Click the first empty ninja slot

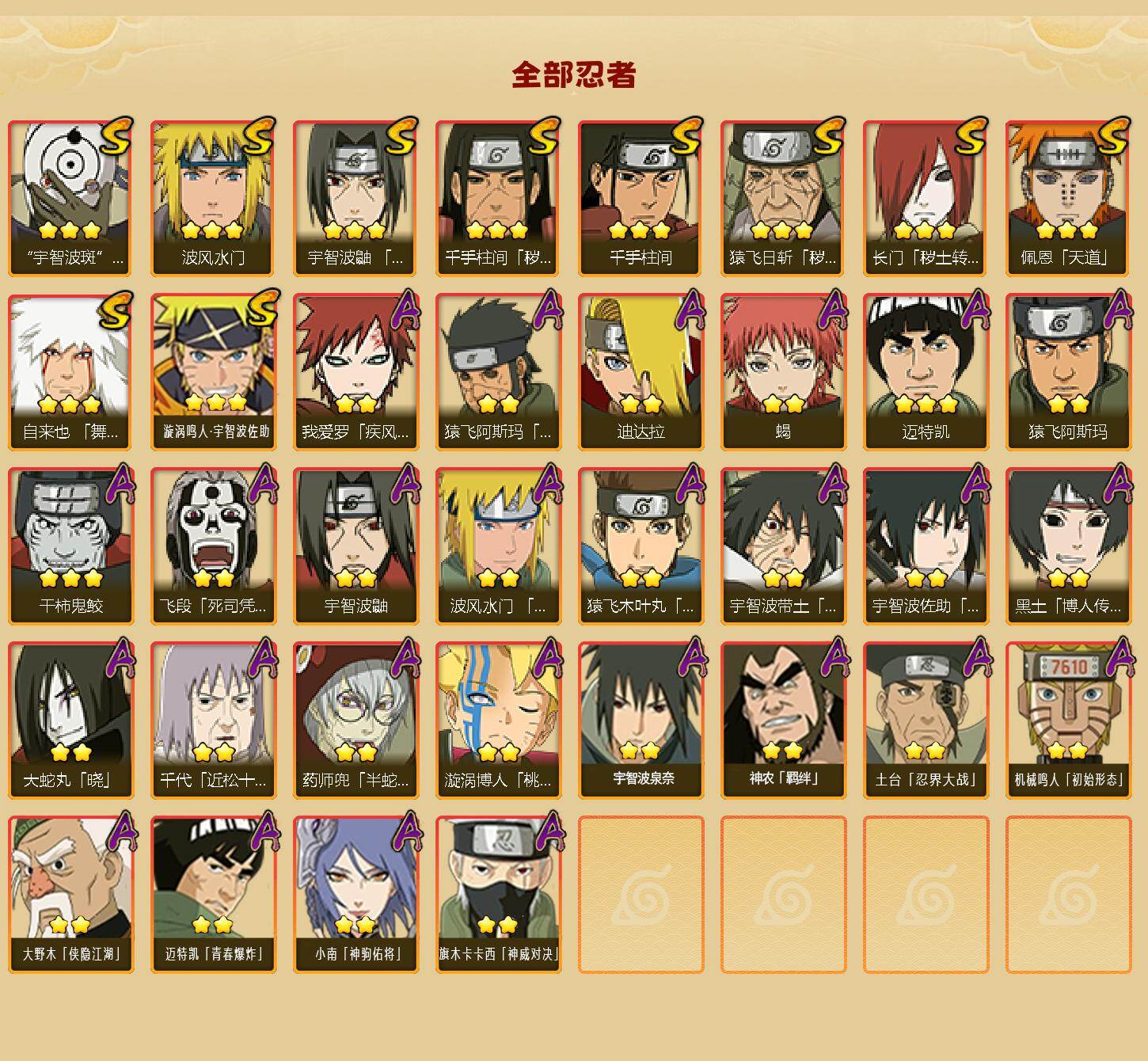tap(641, 895)
